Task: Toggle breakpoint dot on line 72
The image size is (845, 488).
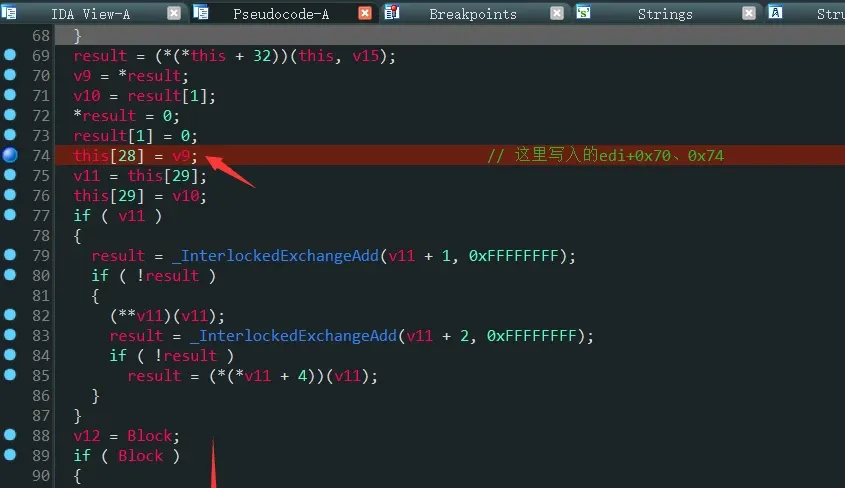Action: [x=10, y=114]
